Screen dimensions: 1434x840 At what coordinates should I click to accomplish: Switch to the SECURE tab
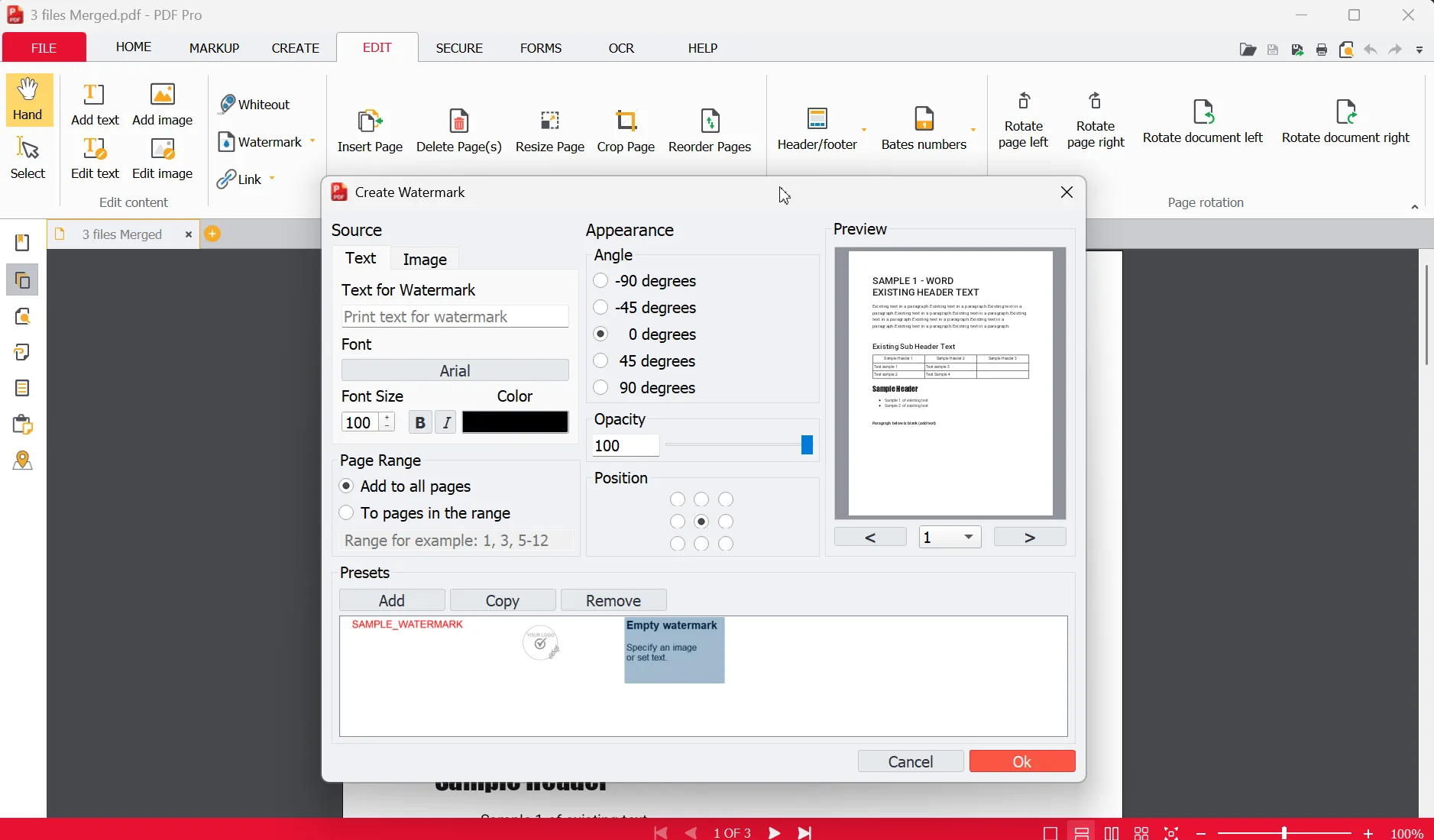[460, 48]
